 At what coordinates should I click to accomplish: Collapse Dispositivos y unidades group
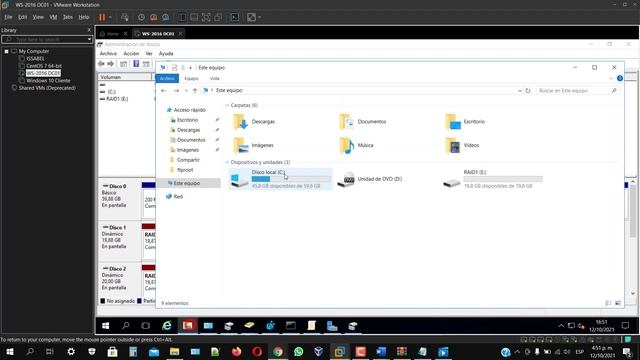[227, 162]
